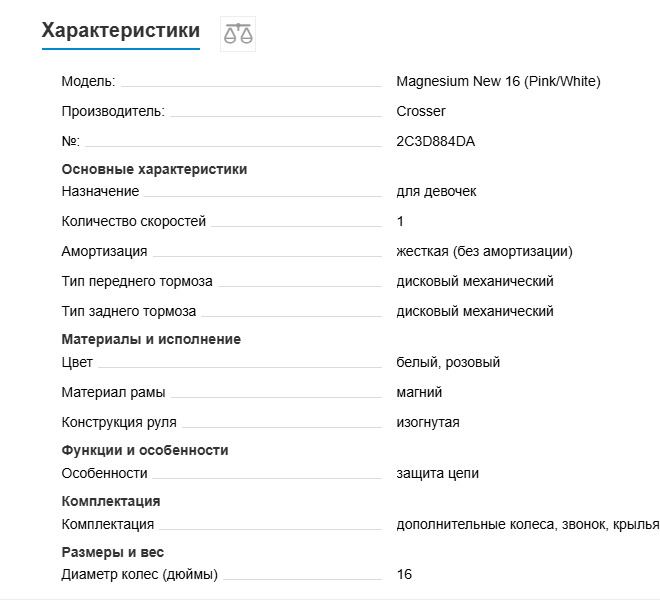Viewport: 660px width, 607px height.
Task: Click the model value Magnesium New 16 (Pink/White)
Action: (498, 81)
